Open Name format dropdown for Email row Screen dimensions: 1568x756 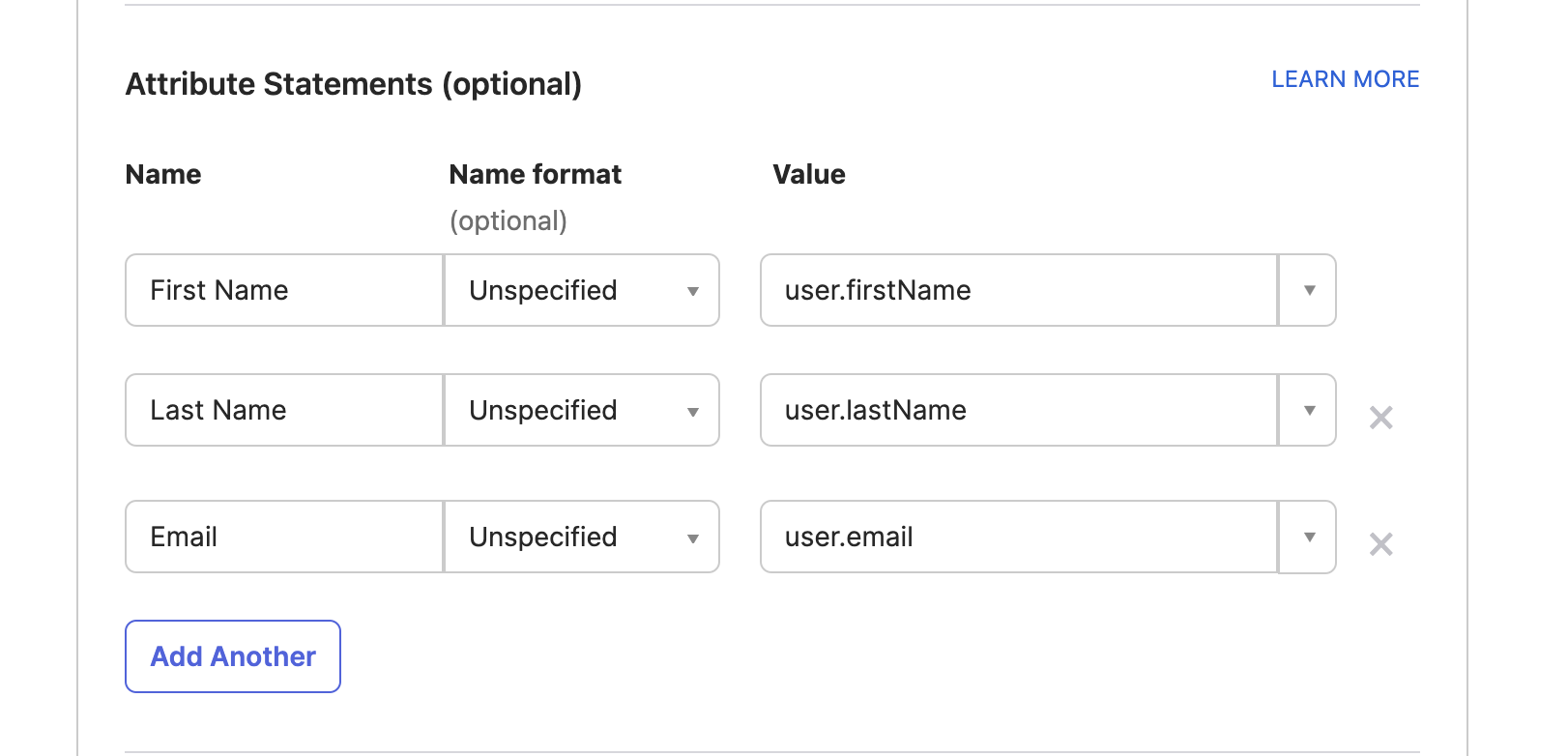pyautogui.click(x=582, y=538)
